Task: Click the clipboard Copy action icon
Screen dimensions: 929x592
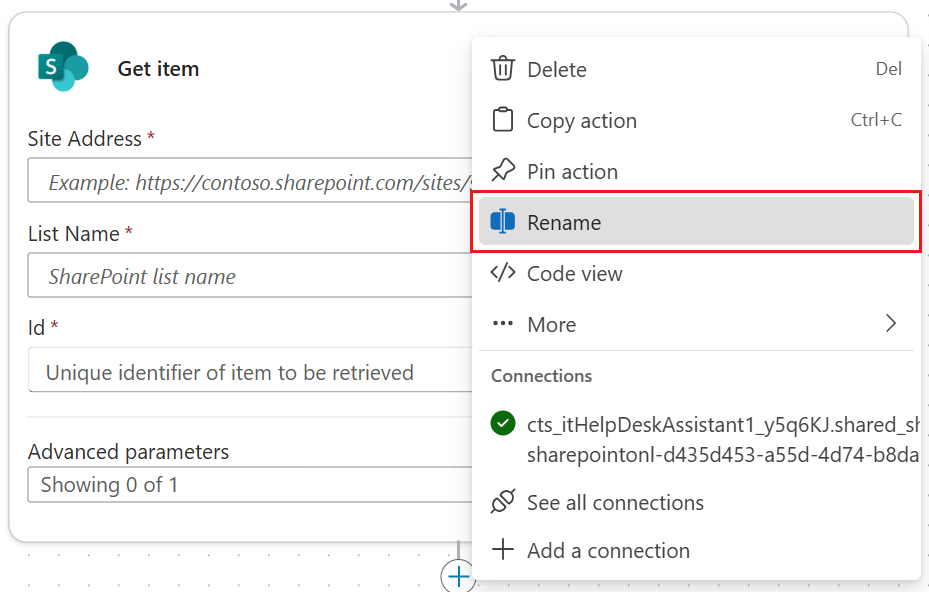Action: (502, 119)
